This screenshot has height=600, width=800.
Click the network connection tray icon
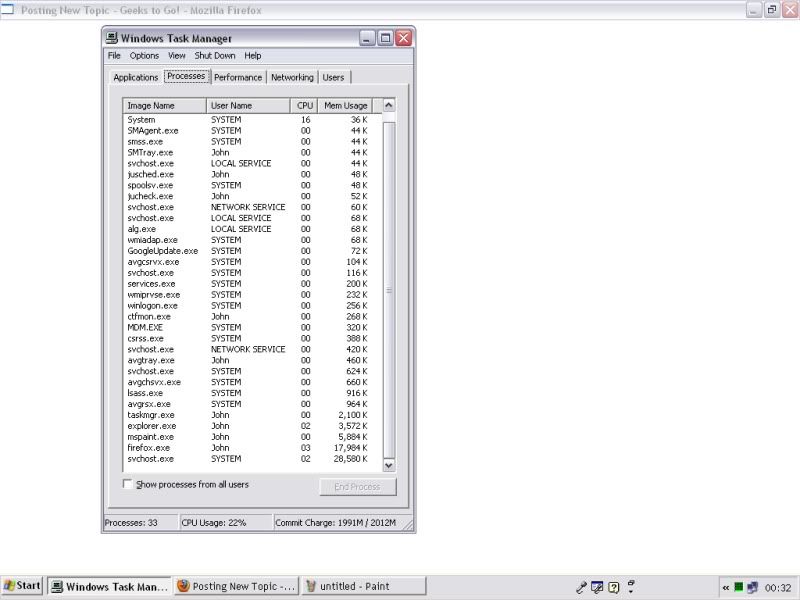(752, 587)
